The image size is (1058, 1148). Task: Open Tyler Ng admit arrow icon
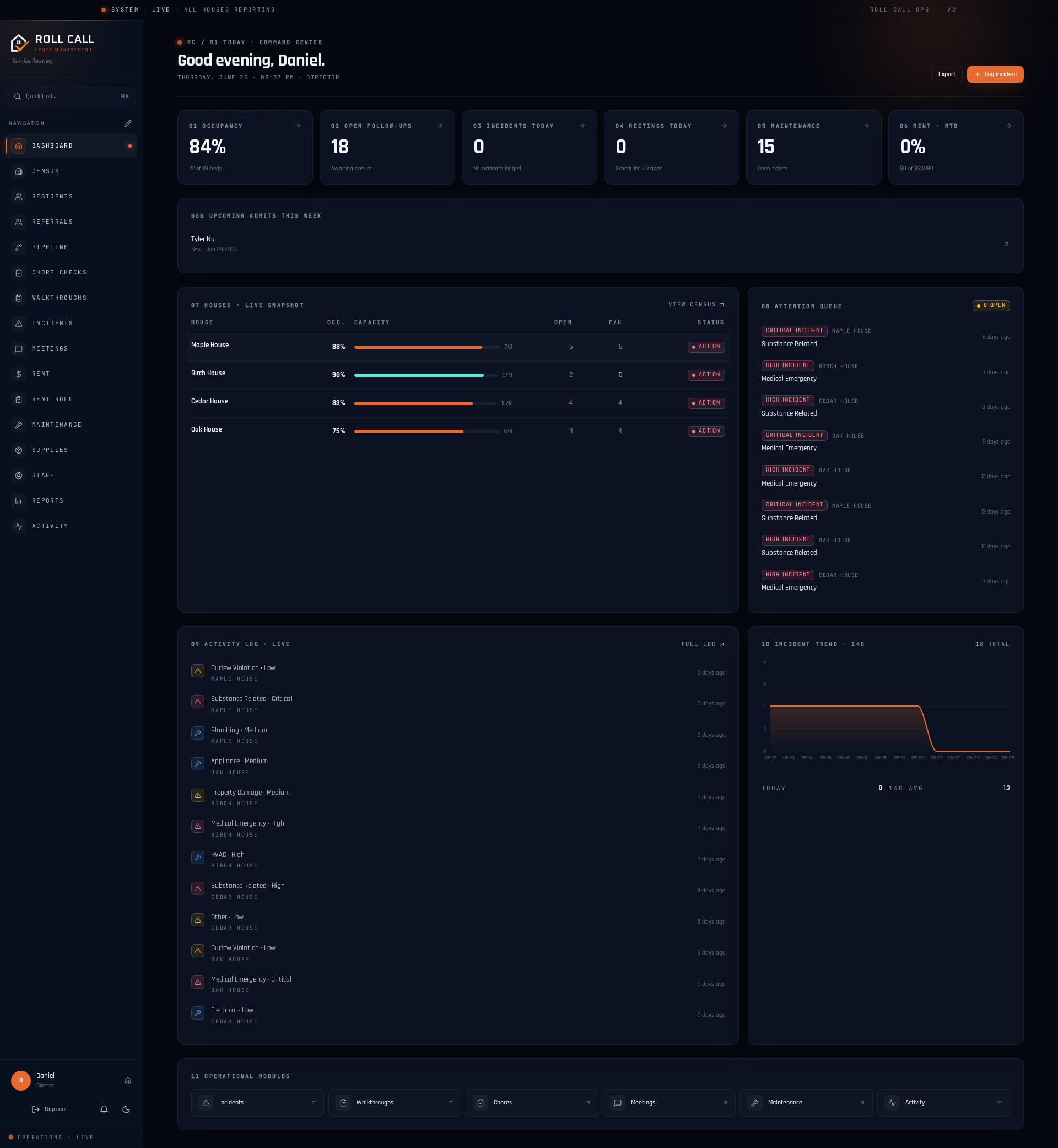[x=1006, y=244]
